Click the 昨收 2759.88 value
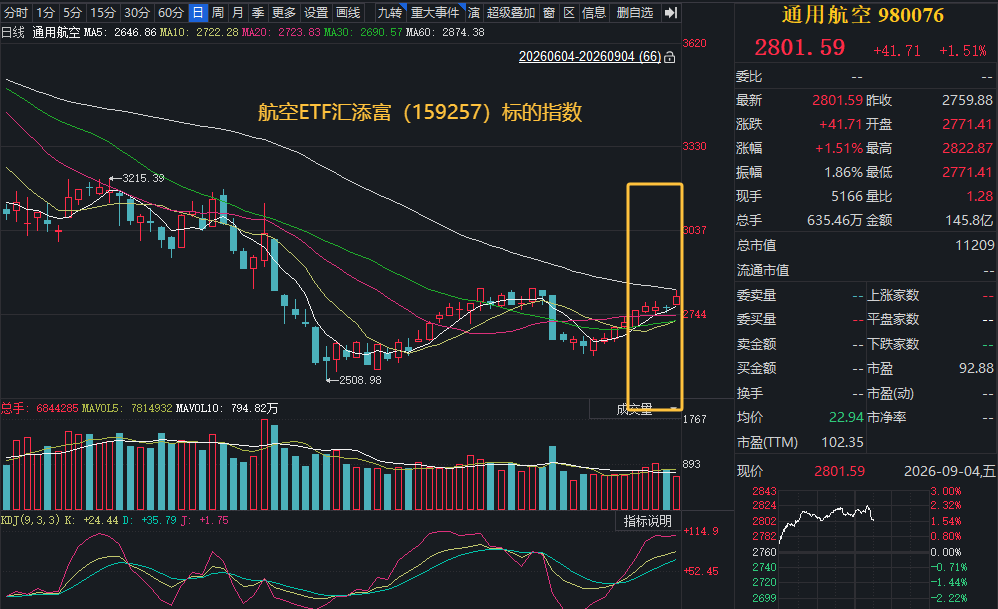The height and width of the screenshot is (609, 998). click(967, 100)
